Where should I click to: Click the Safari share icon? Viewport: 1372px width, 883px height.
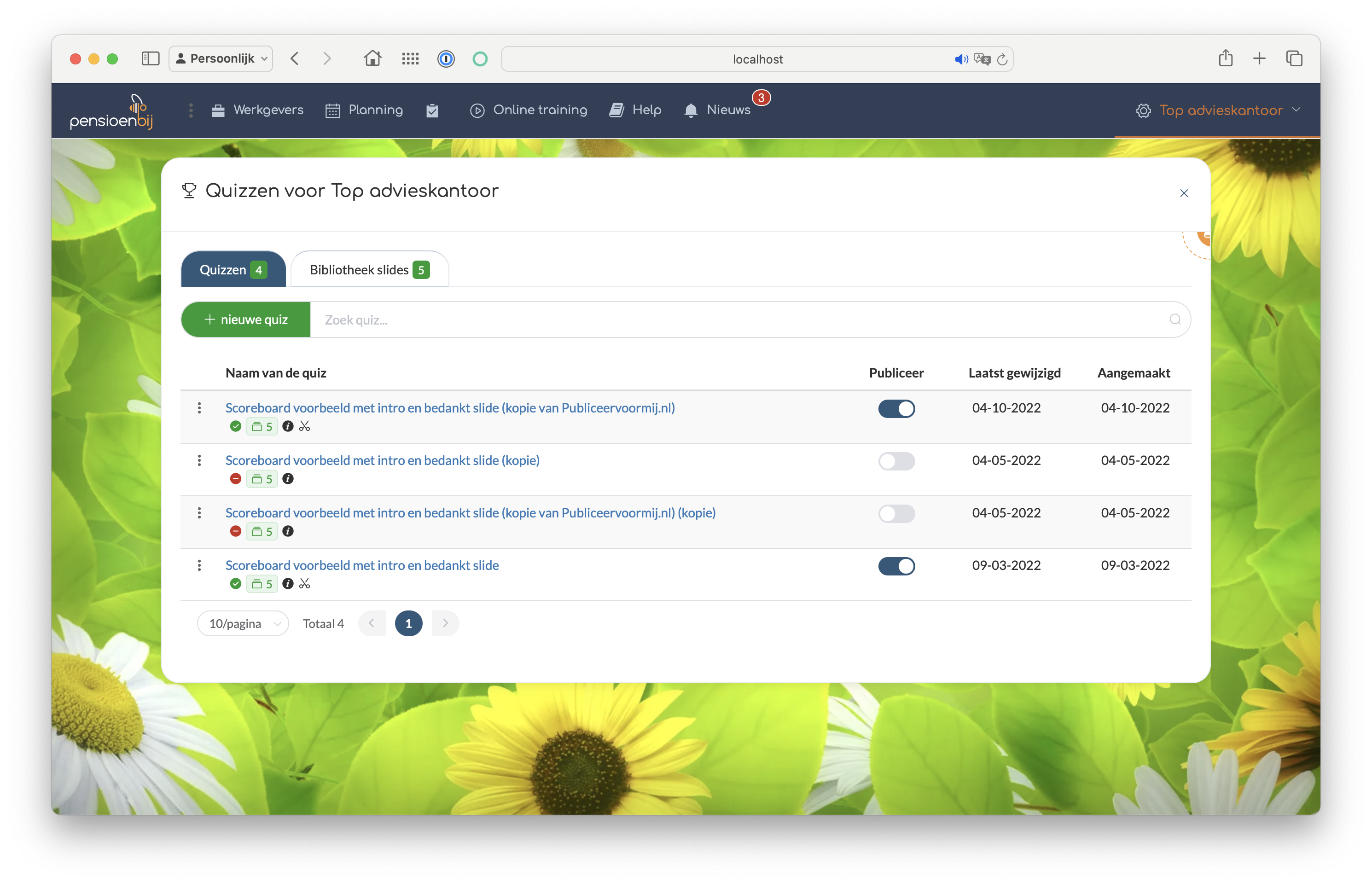(x=1225, y=58)
